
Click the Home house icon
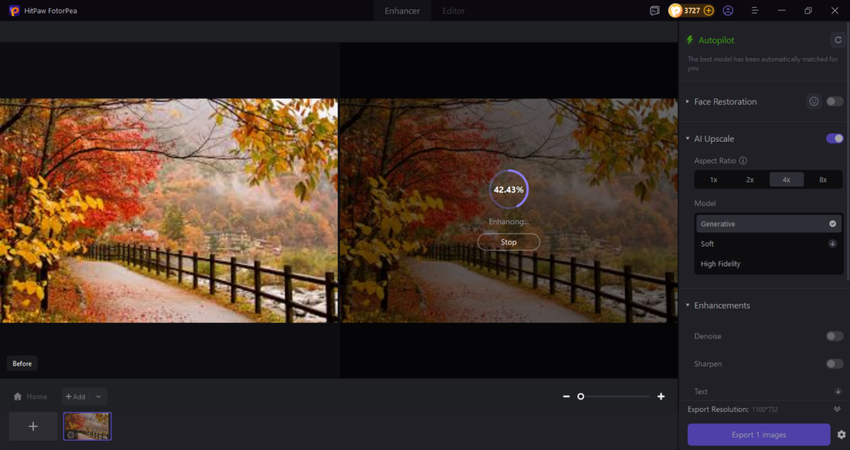click(17, 396)
